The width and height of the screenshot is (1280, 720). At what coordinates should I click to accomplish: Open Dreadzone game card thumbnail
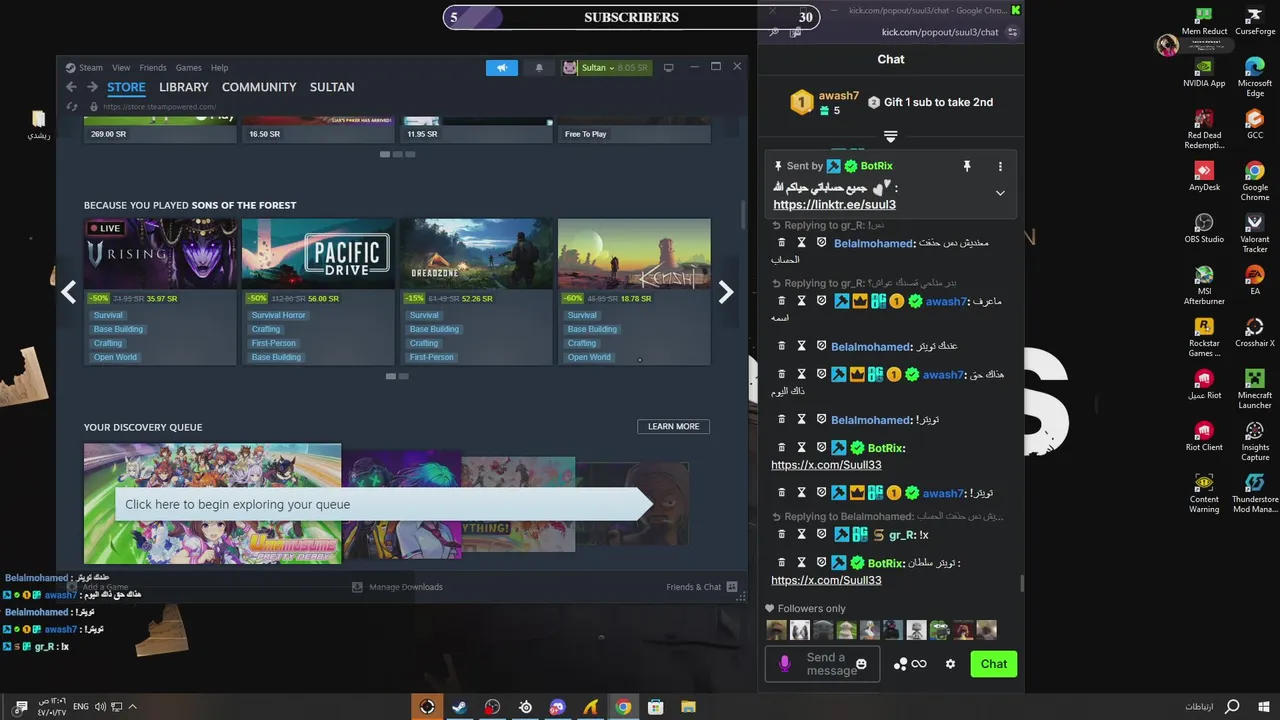coord(476,254)
